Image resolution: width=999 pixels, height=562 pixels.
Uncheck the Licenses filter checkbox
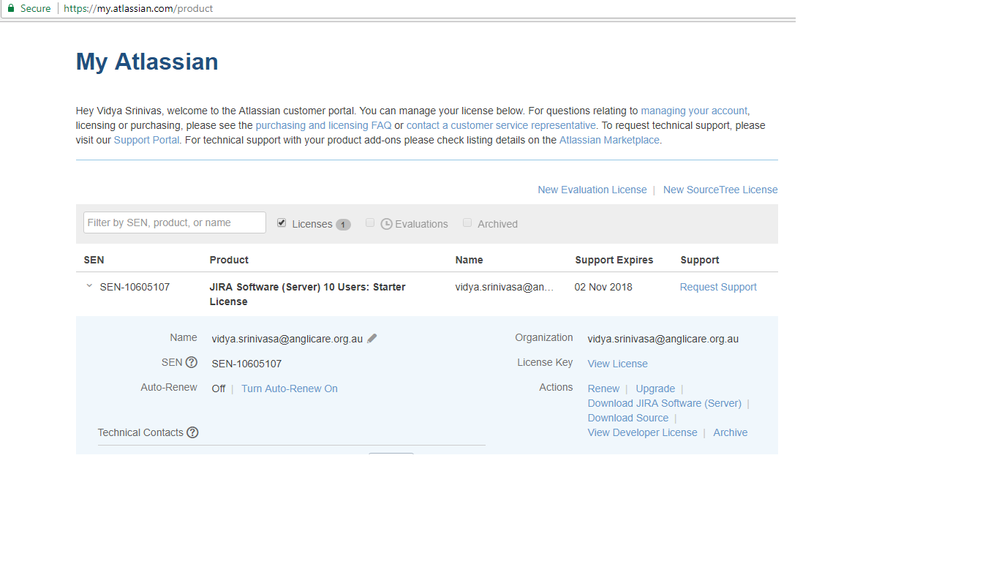pyautogui.click(x=282, y=223)
